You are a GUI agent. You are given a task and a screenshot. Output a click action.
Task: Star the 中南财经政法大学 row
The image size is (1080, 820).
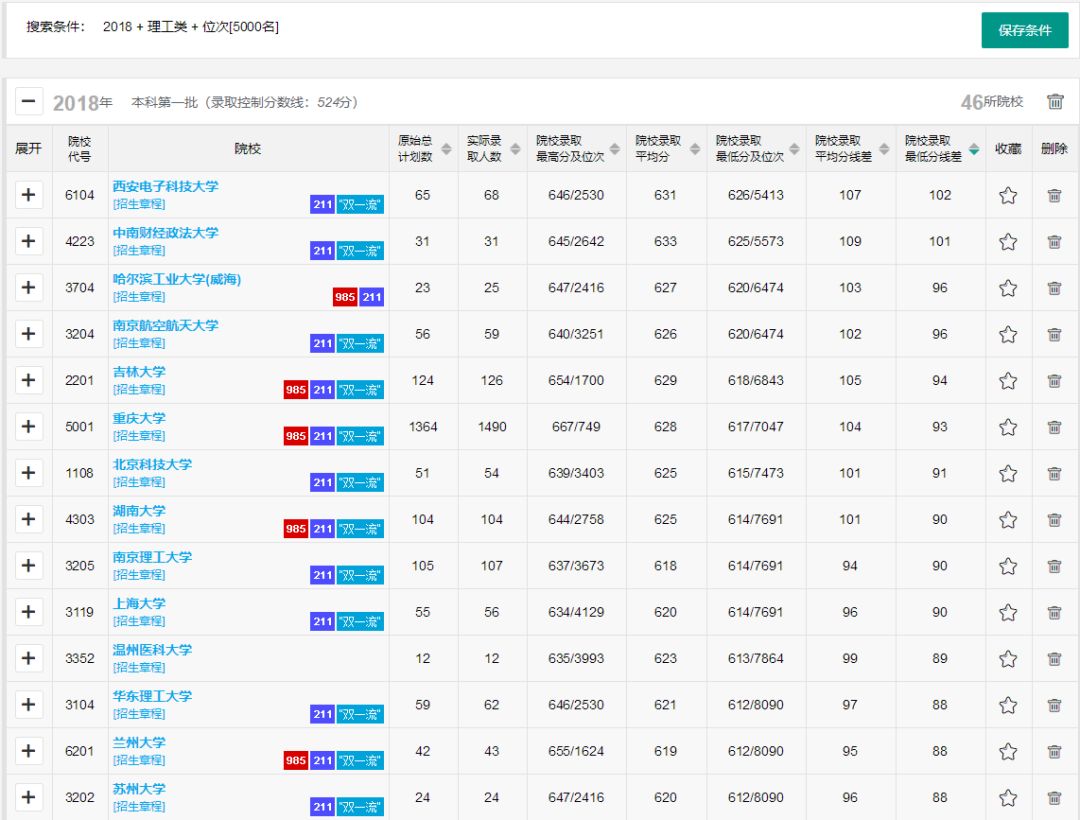click(x=1008, y=242)
